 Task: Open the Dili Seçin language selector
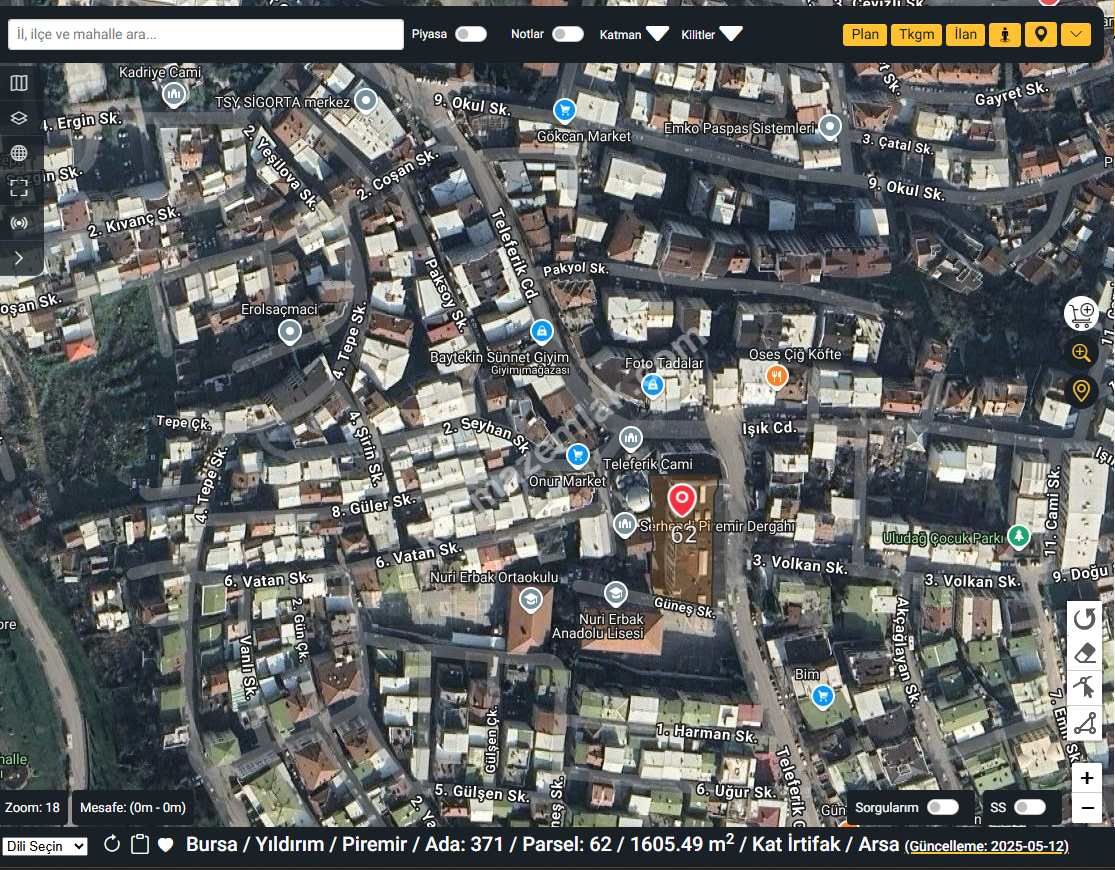45,846
